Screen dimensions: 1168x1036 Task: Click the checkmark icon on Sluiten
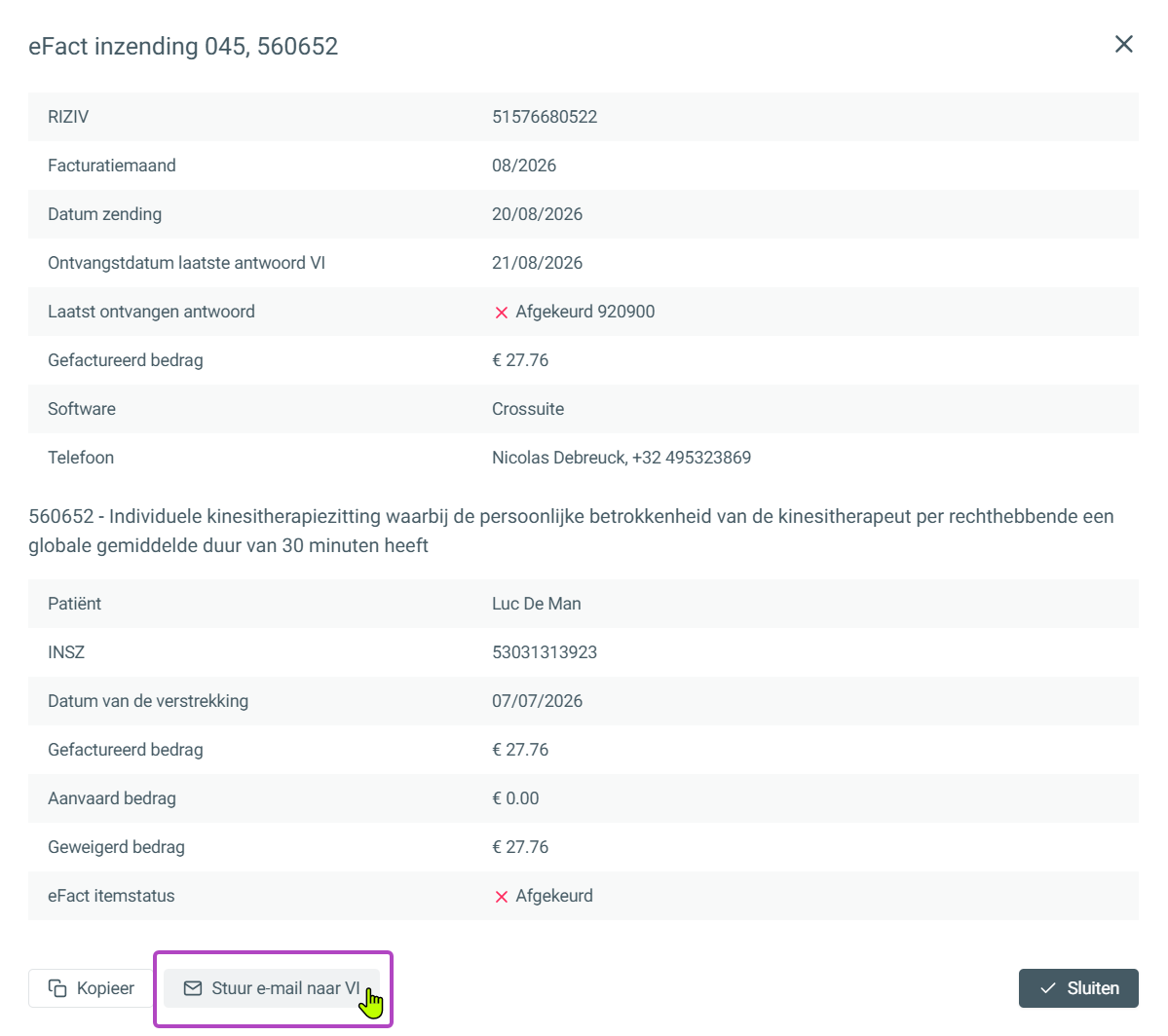pyautogui.click(x=1048, y=988)
